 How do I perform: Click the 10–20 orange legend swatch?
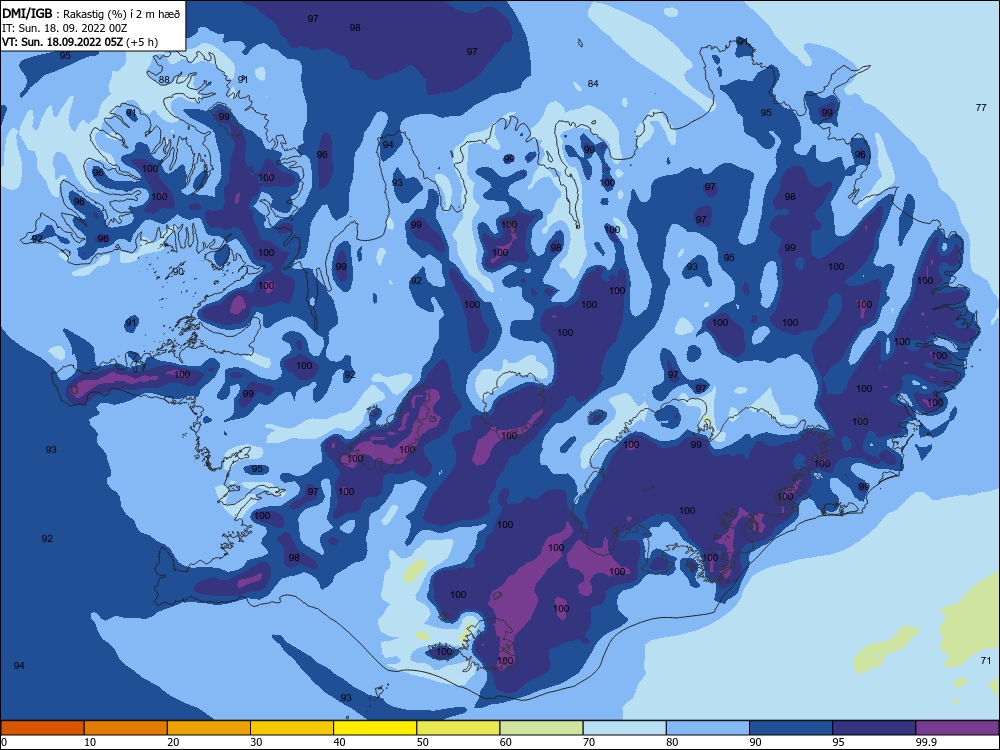coord(126,728)
